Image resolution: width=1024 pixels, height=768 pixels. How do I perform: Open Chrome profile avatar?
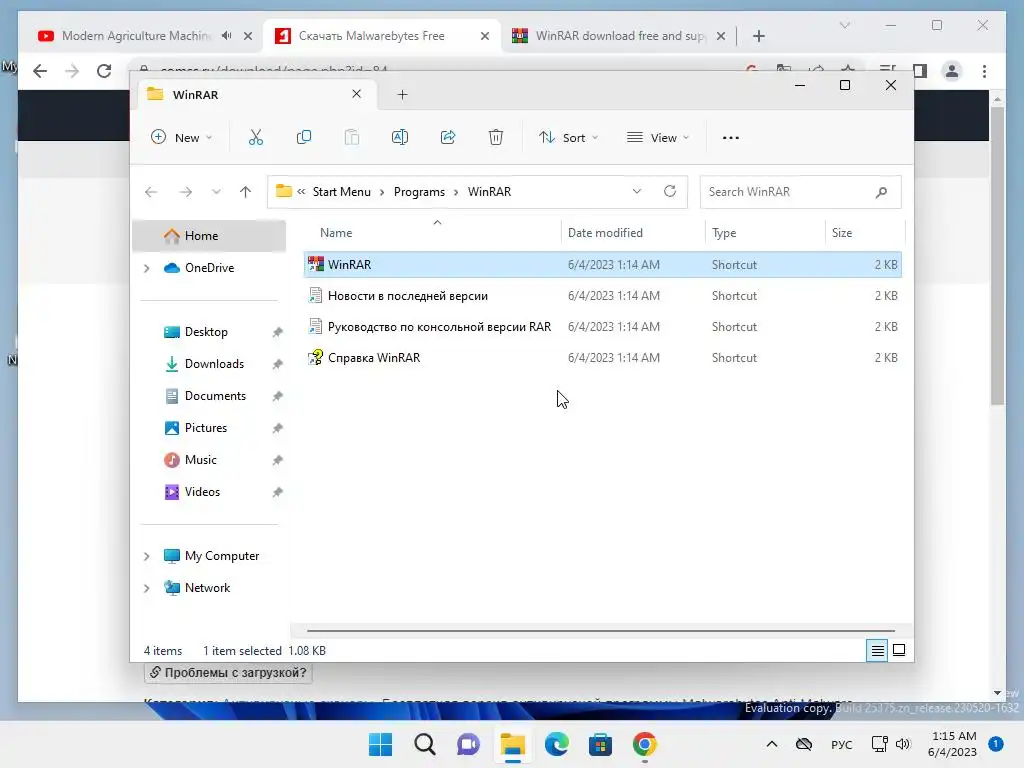[x=952, y=71]
